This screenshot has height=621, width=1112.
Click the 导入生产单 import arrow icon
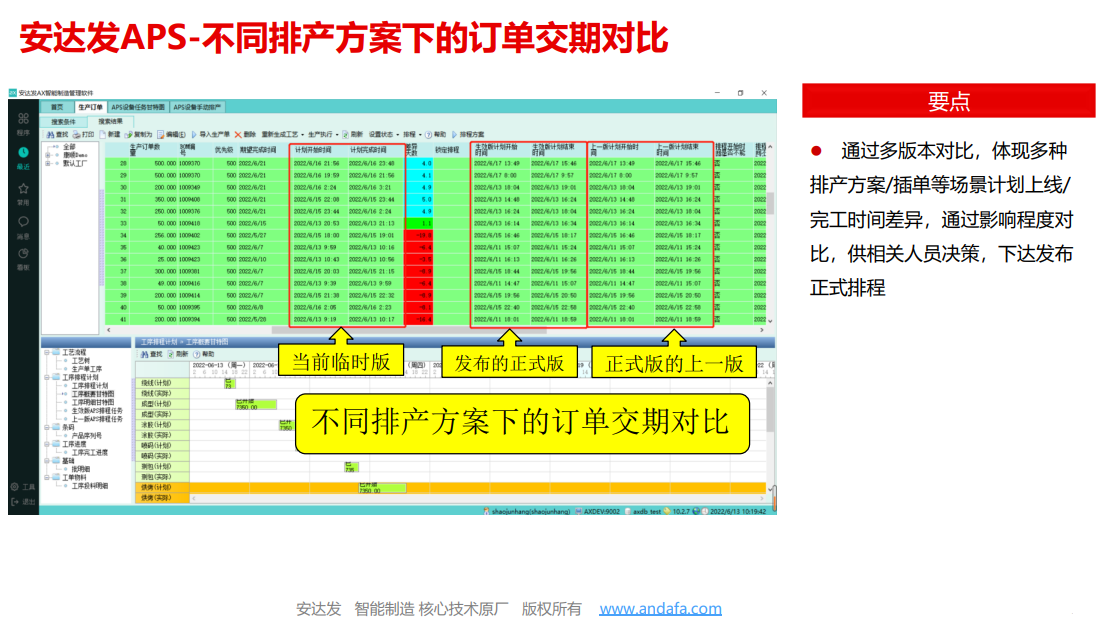(x=194, y=135)
